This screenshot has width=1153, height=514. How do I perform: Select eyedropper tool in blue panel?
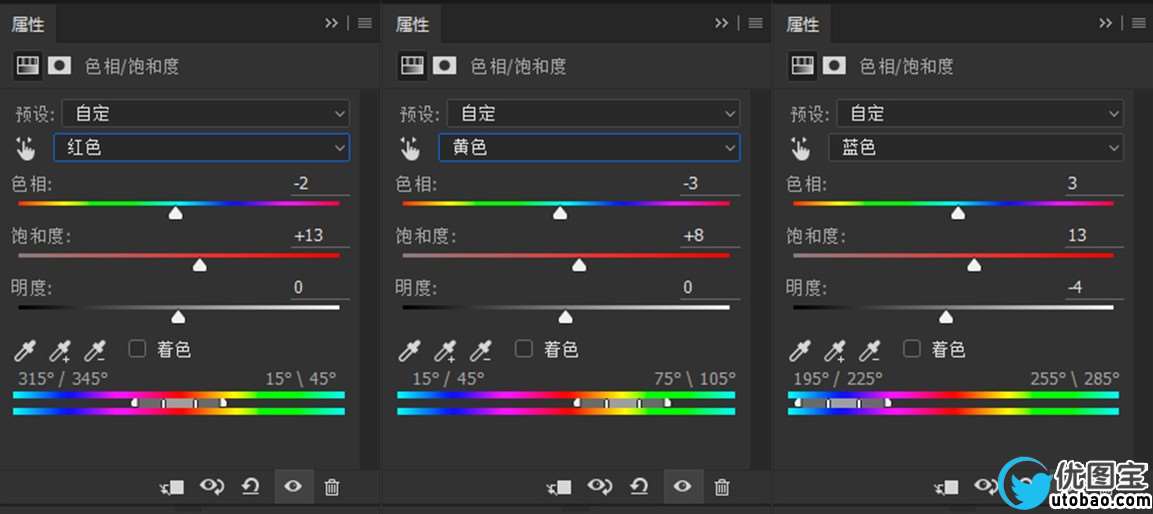(x=799, y=351)
